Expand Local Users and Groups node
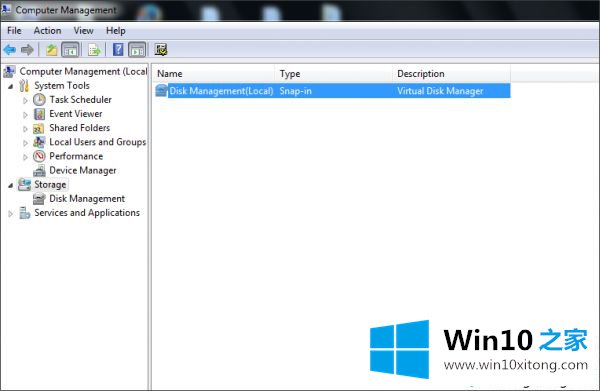Screen dimensions: 600x391 (25, 143)
